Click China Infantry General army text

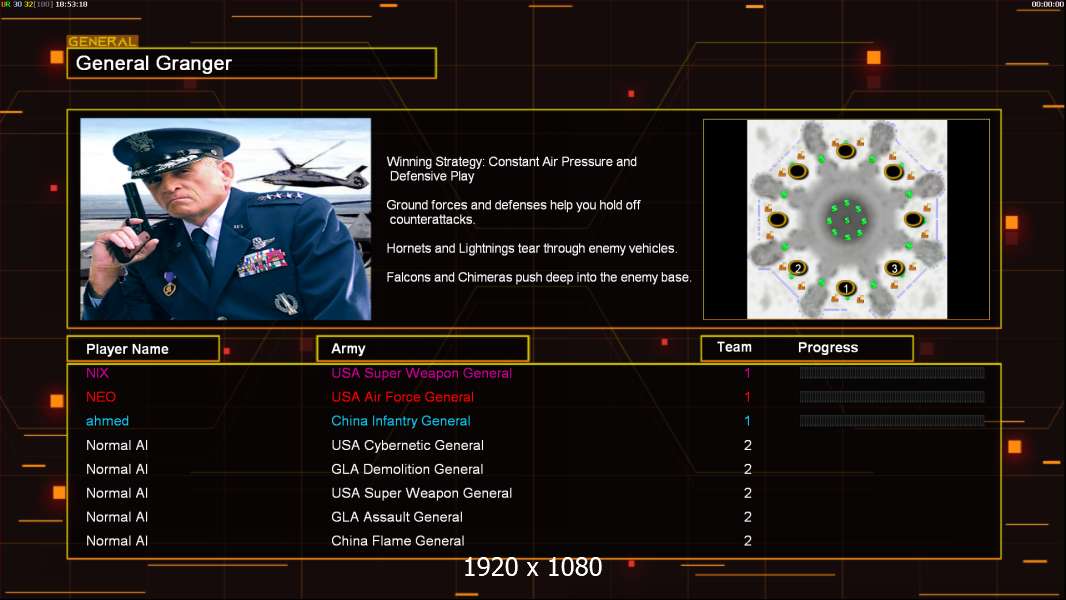[401, 421]
